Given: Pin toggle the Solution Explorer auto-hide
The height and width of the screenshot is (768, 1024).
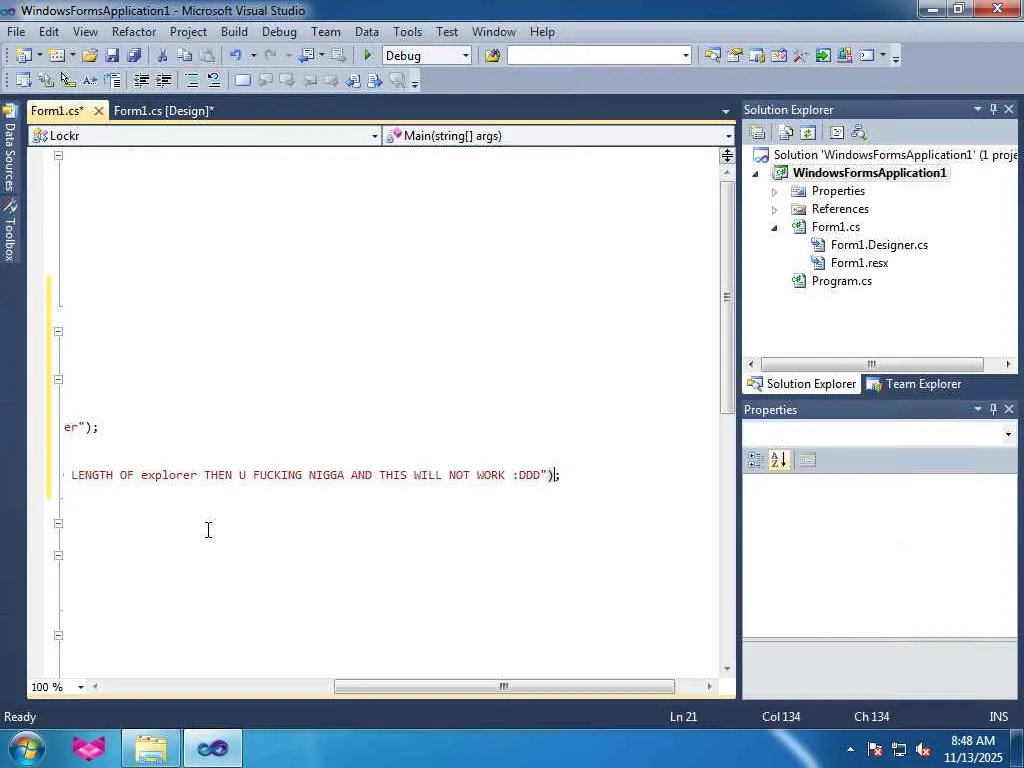Looking at the screenshot, I should pos(993,109).
